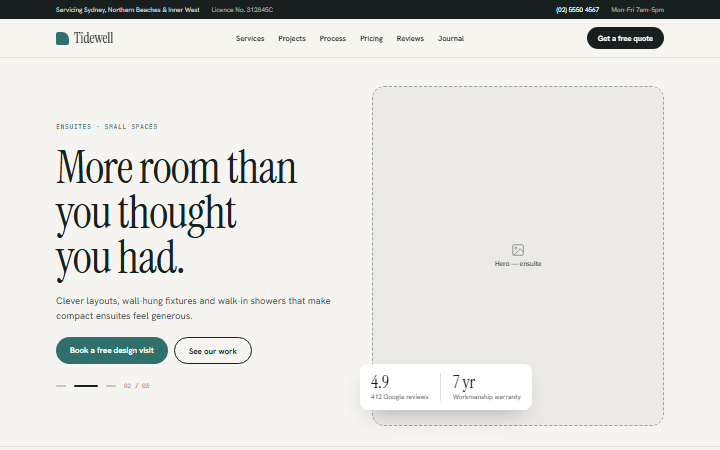The width and height of the screenshot is (720, 450).
Task: Open the Services nav item
Action: 250,39
